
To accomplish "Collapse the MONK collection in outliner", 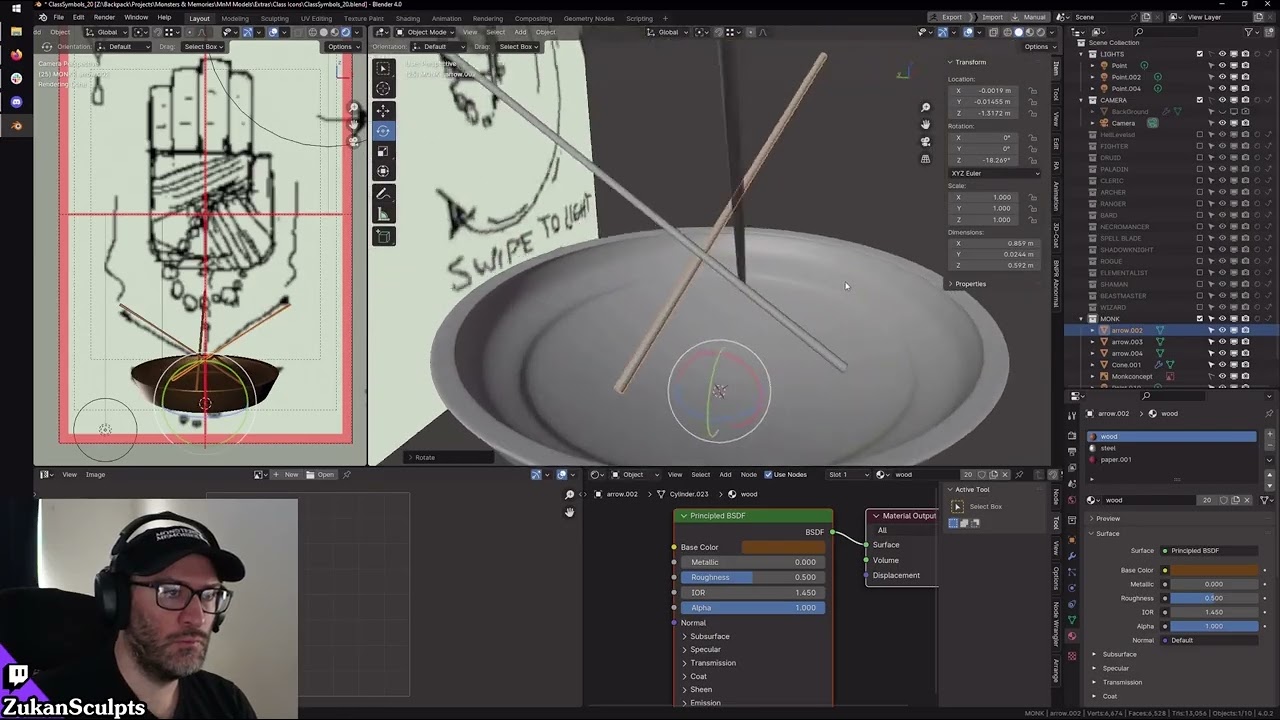I will 1081,319.
